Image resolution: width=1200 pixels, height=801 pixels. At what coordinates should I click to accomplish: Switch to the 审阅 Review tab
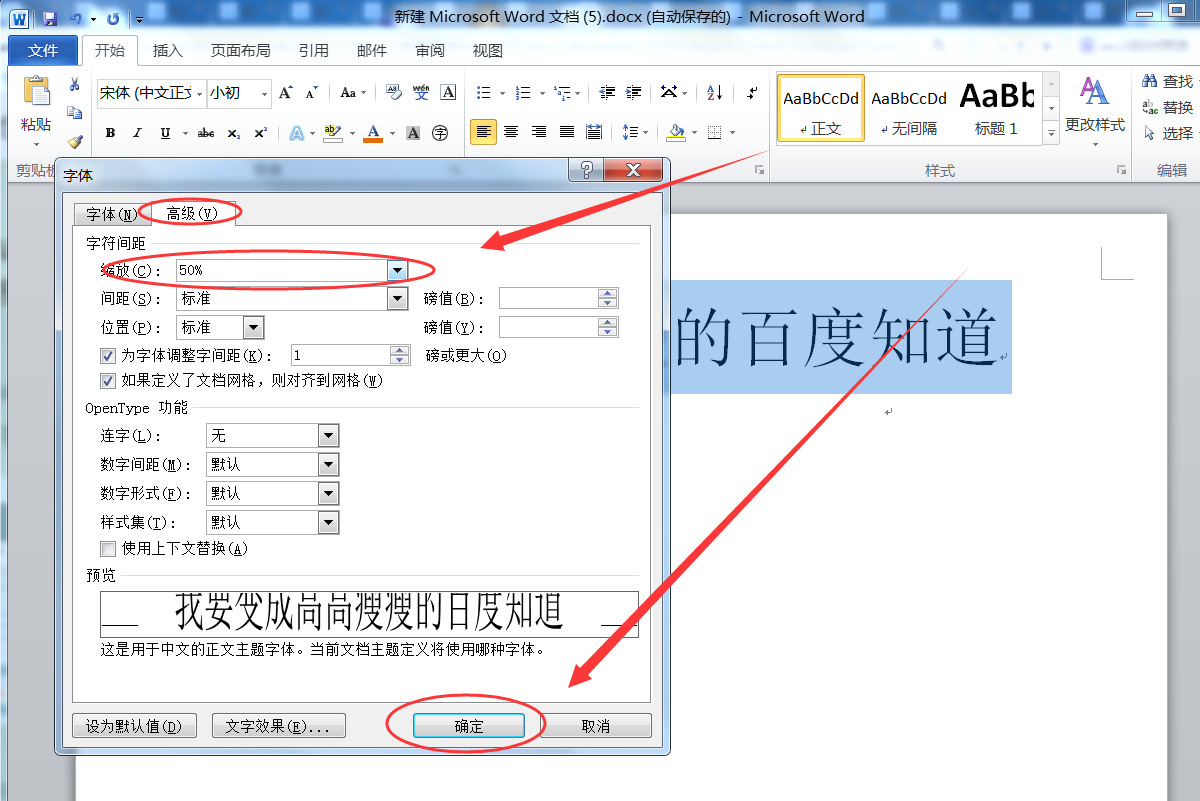pyautogui.click(x=430, y=50)
